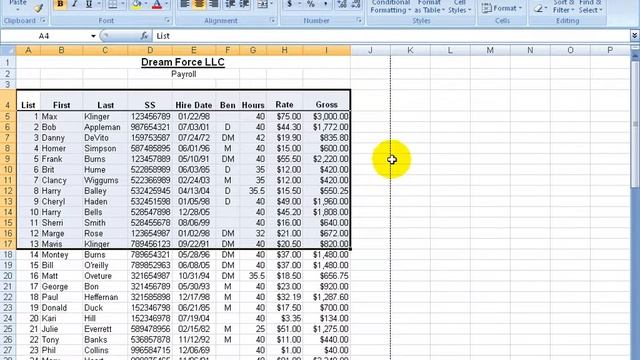Select the hire date 05/10/91

(x=194, y=159)
